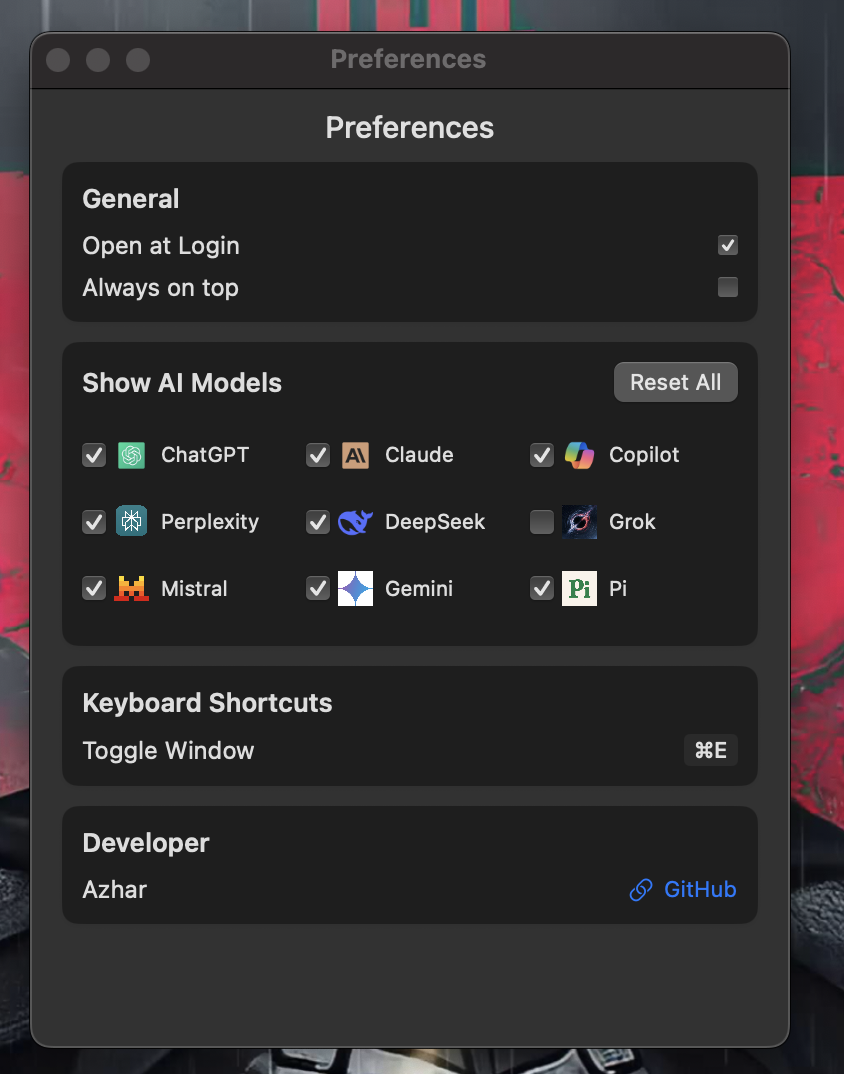Screen dimensions: 844x1074
Task: Uncheck the DeepSeek model checkbox
Action: [318, 522]
